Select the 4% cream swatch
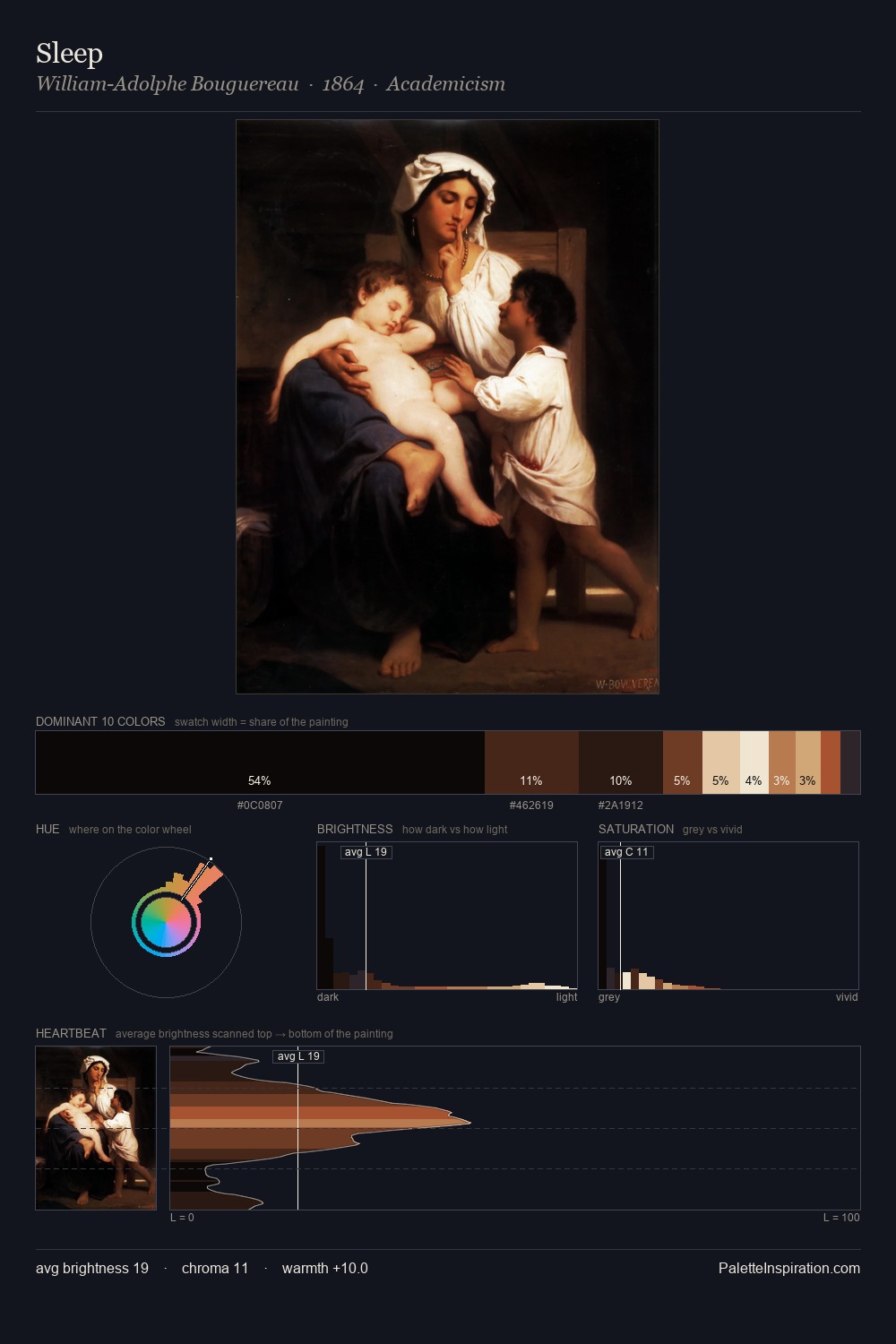The height and width of the screenshot is (1344, 896). (754, 762)
